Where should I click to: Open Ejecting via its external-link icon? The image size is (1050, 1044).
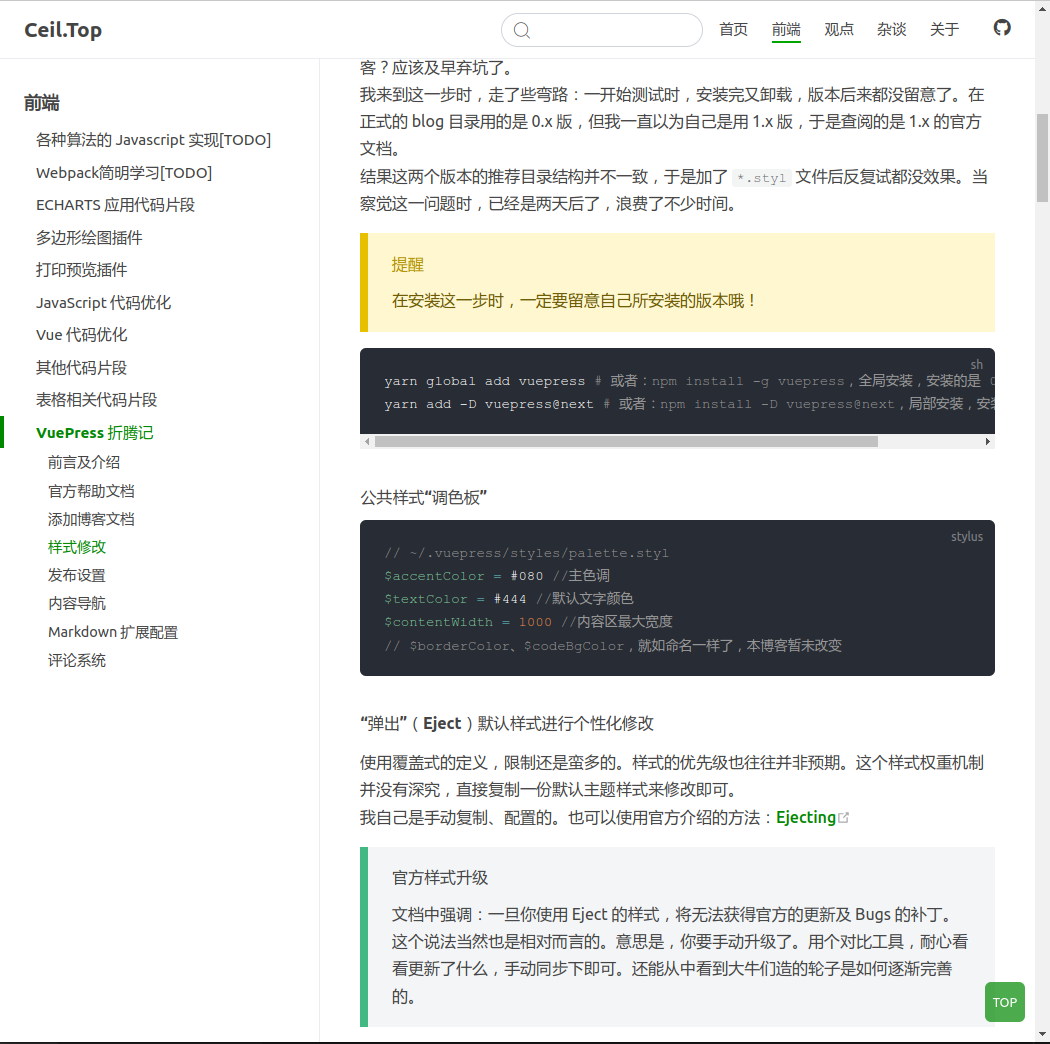pyautogui.click(x=844, y=815)
